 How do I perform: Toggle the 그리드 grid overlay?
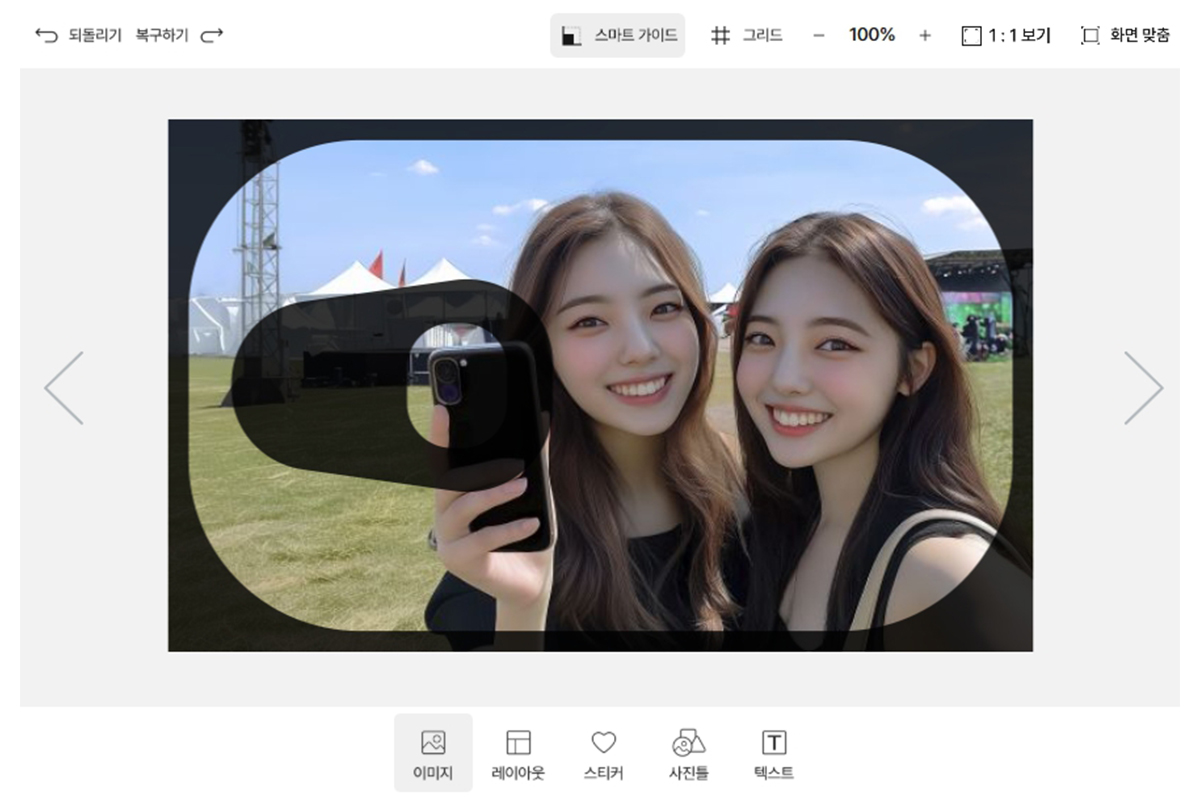[x=746, y=35]
